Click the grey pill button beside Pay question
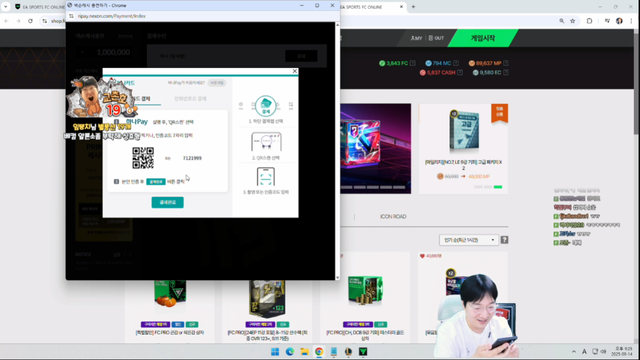Image resolution: width=640 pixels, height=360 pixels. (217, 83)
